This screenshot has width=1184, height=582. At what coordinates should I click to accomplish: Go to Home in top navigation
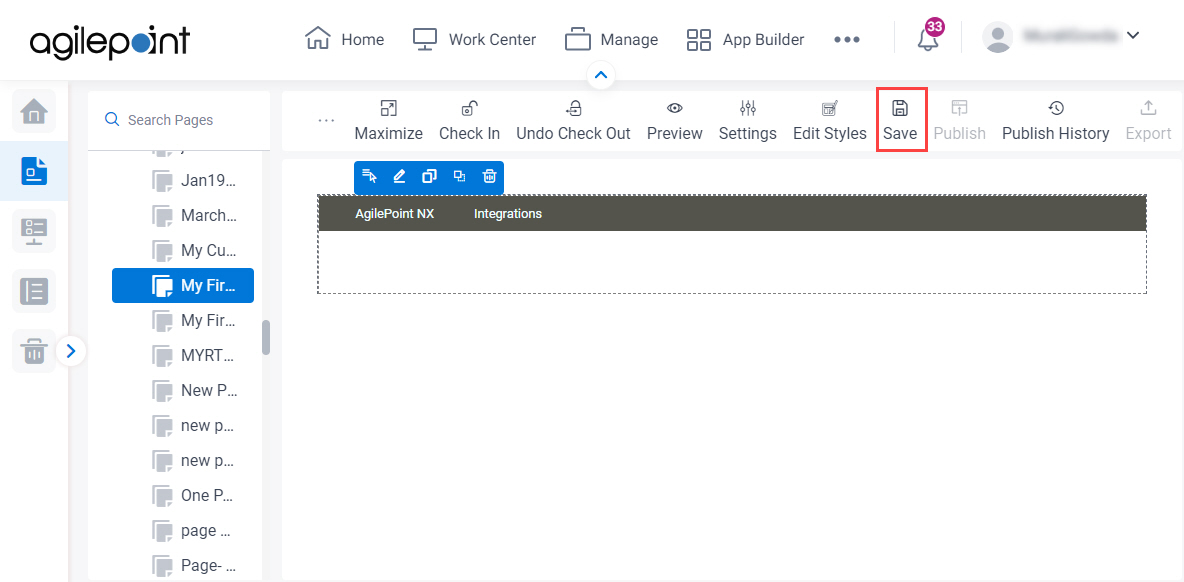click(x=344, y=39)
